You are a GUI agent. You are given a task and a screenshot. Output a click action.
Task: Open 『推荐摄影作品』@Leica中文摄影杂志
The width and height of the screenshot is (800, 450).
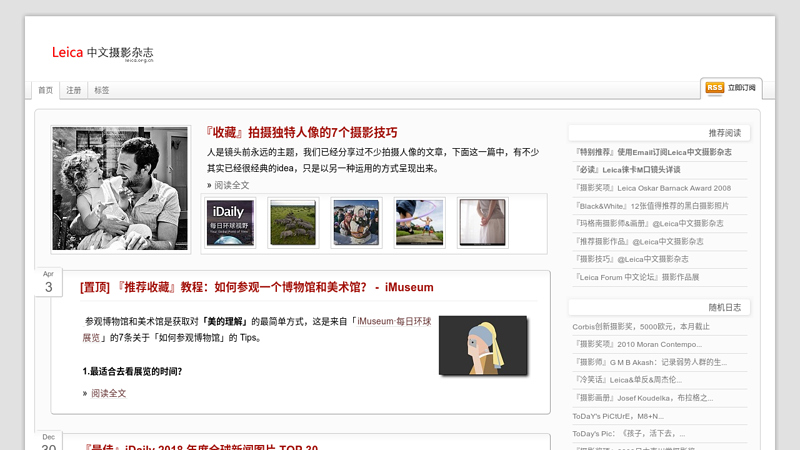point(639,241)
